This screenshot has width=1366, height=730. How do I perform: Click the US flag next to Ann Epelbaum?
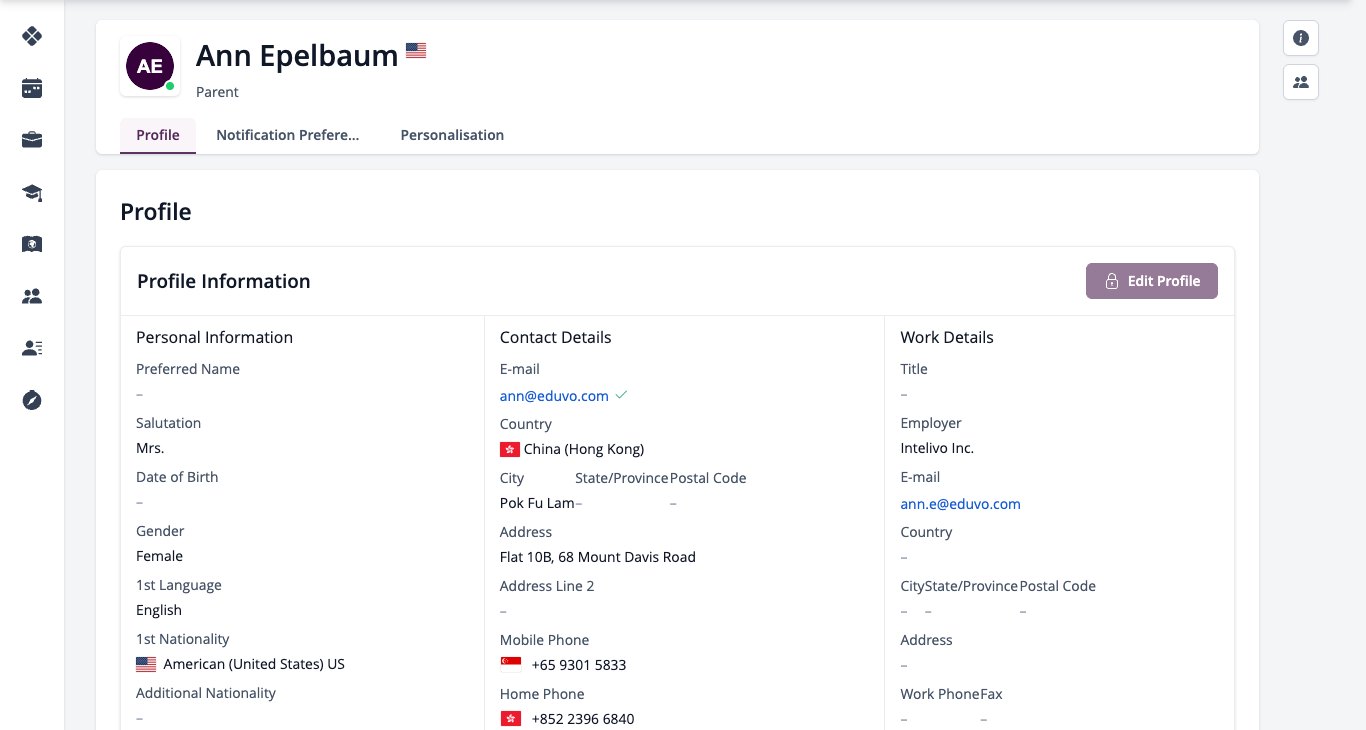click(416, 50)
